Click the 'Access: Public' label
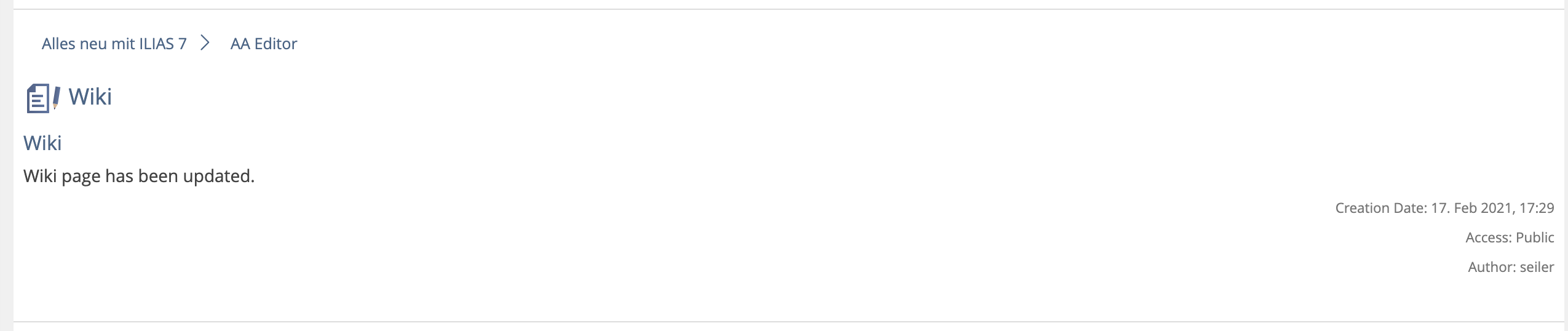The width and height of the screenshot is (1568, 331). [1509, 237]
